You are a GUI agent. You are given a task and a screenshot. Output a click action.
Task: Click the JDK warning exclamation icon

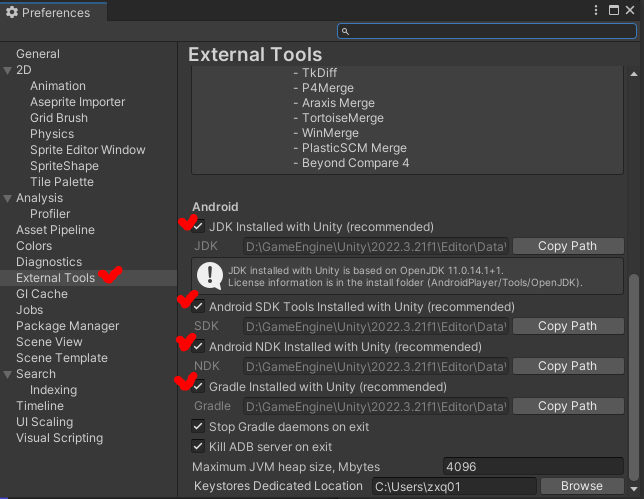click(x=210, y=276)
